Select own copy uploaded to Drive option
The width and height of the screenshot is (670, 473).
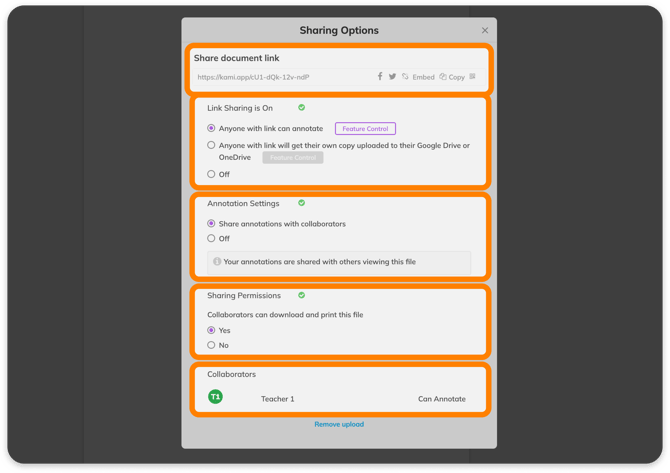coord(211,145)
